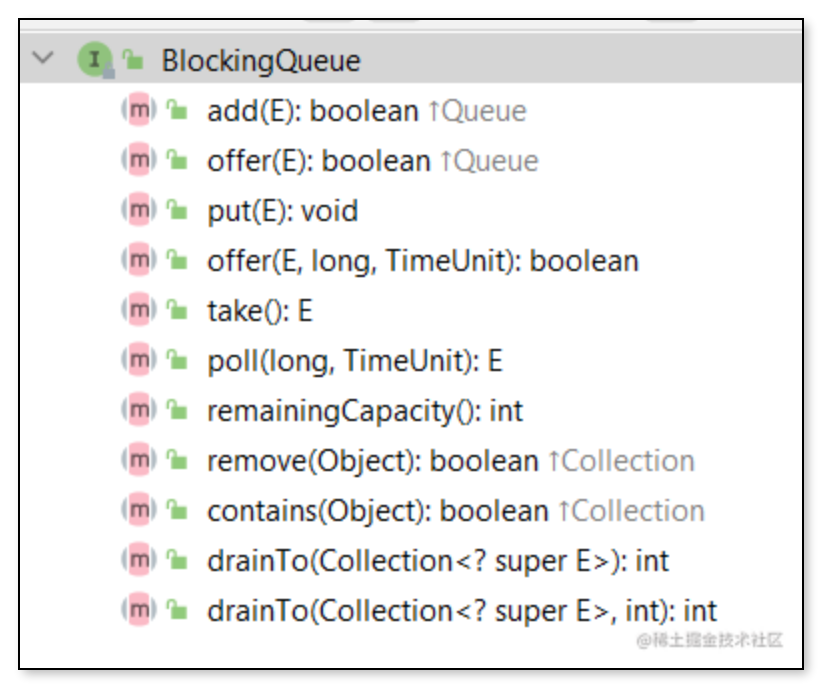
Task: Select offer(E, long, TimeUnit): boolean method
Action: tap(422, 261)
